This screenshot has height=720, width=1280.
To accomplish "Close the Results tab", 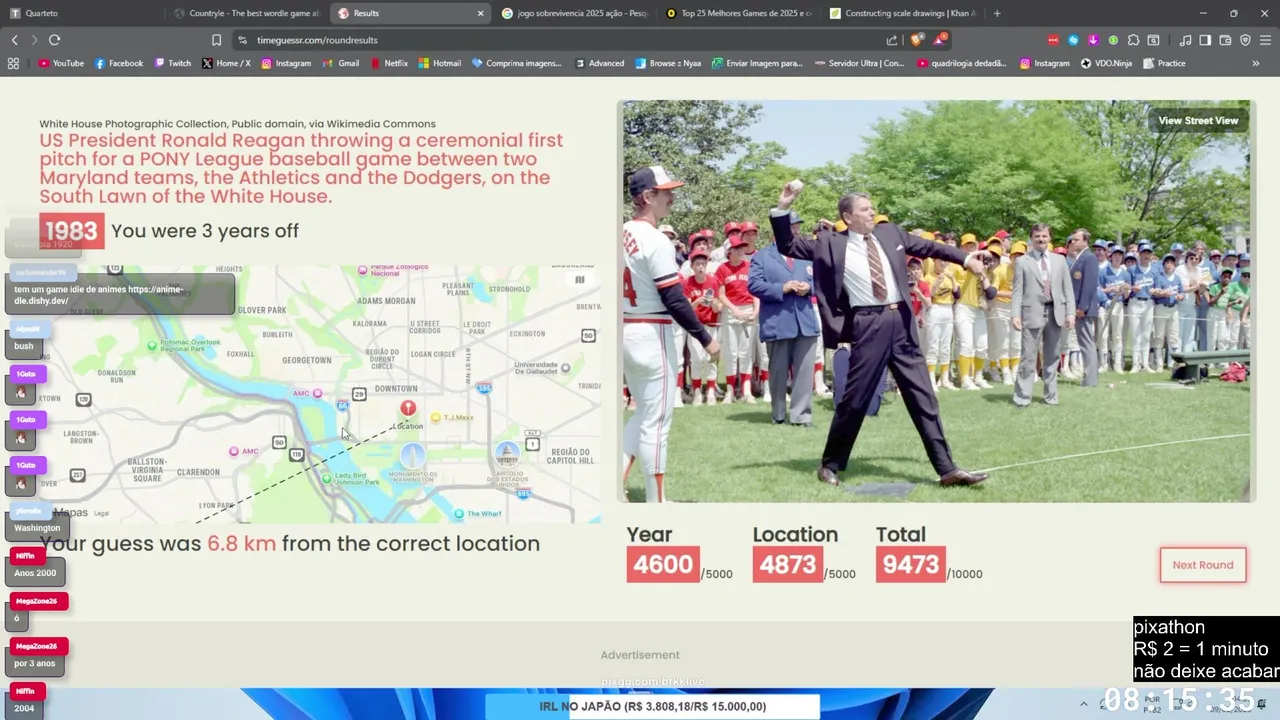I will click(x=480, y=13).
